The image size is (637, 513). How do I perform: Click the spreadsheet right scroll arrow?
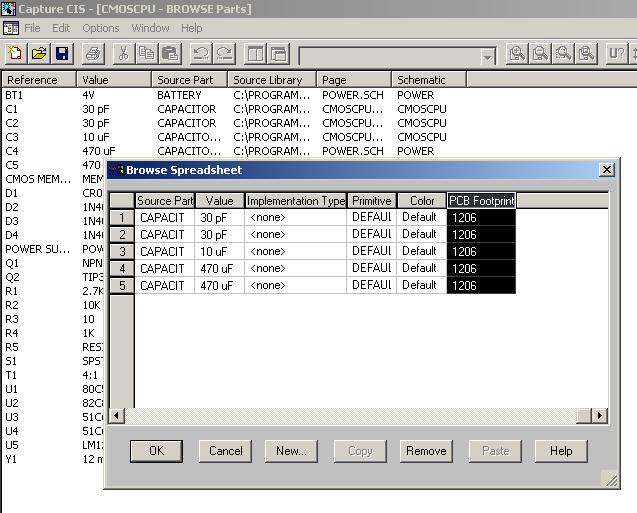pos(600,416)
